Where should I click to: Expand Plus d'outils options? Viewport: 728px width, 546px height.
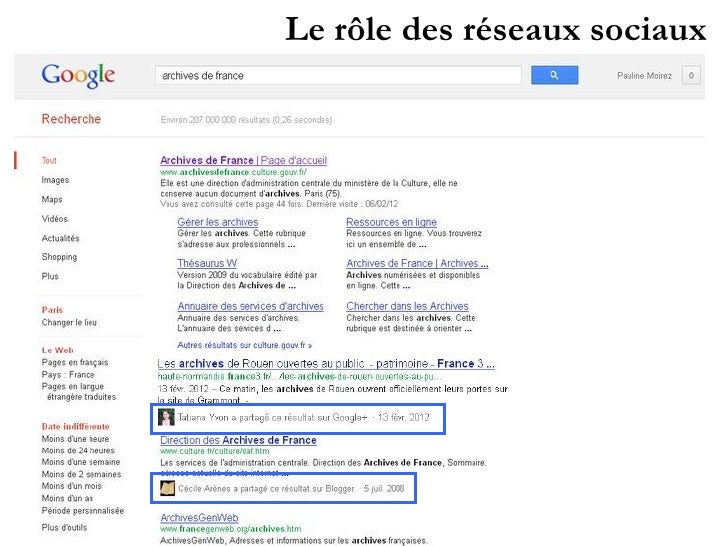(x=64, y=527)
